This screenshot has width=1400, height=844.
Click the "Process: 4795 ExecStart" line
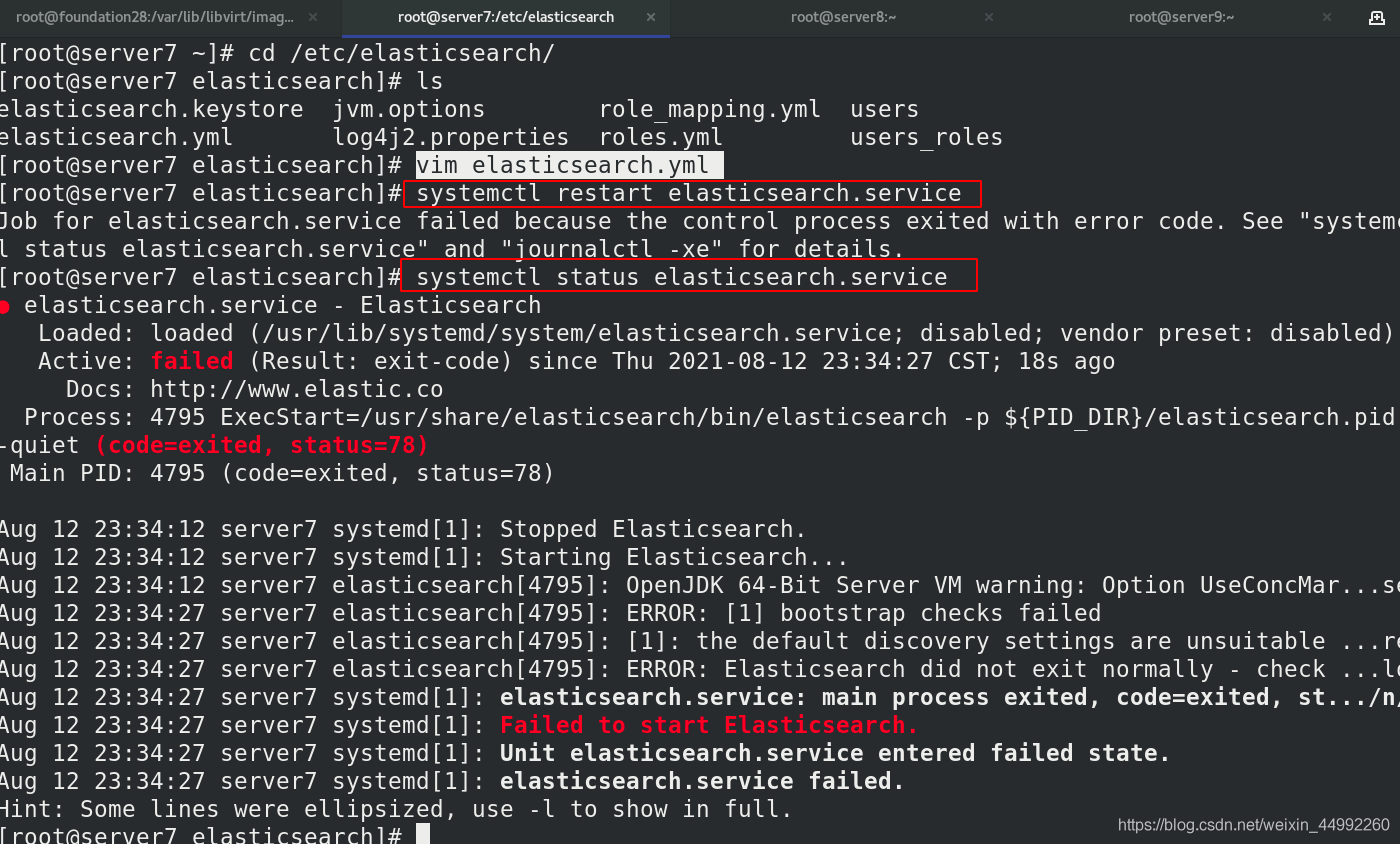(709, 417)
